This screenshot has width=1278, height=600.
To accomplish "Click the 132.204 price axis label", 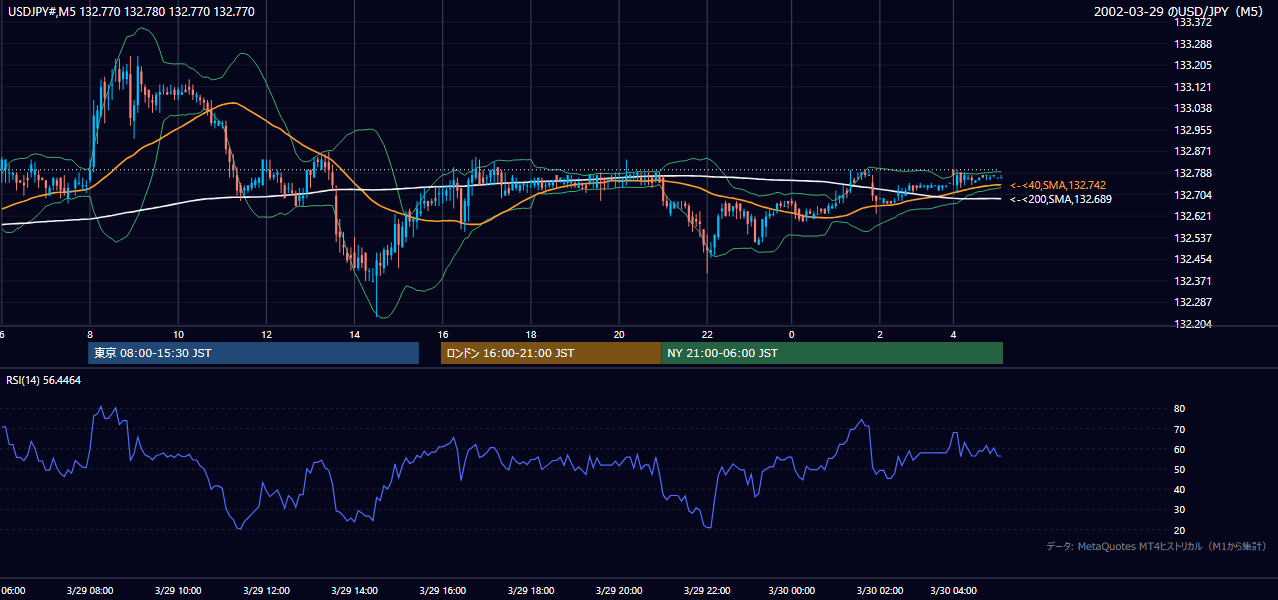I will (x=1193, y=324).
